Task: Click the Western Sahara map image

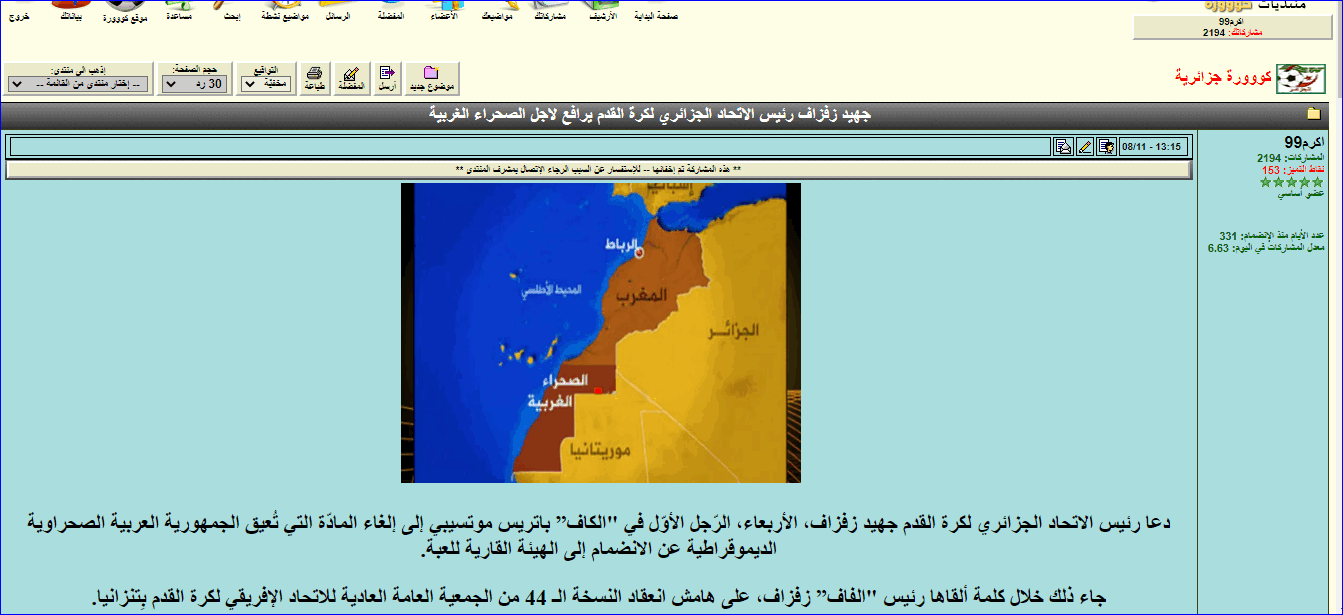Action: pyautogui.click(x=600, y=333)
